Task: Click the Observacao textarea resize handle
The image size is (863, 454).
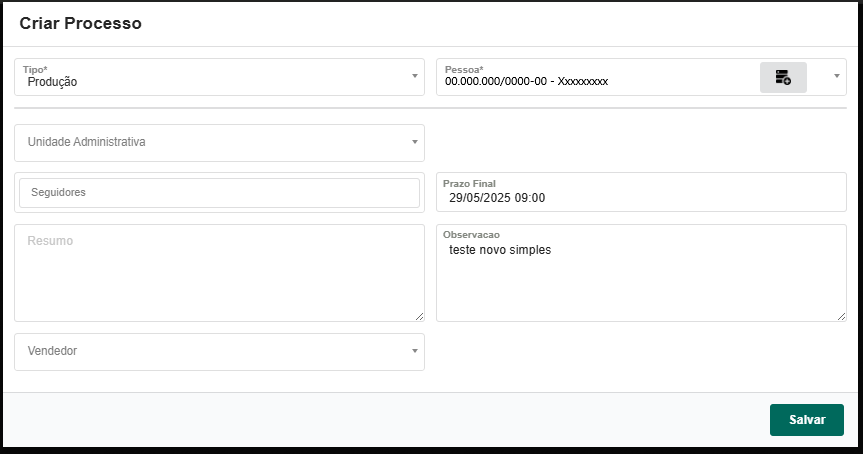Action: (x=841, y=316)
